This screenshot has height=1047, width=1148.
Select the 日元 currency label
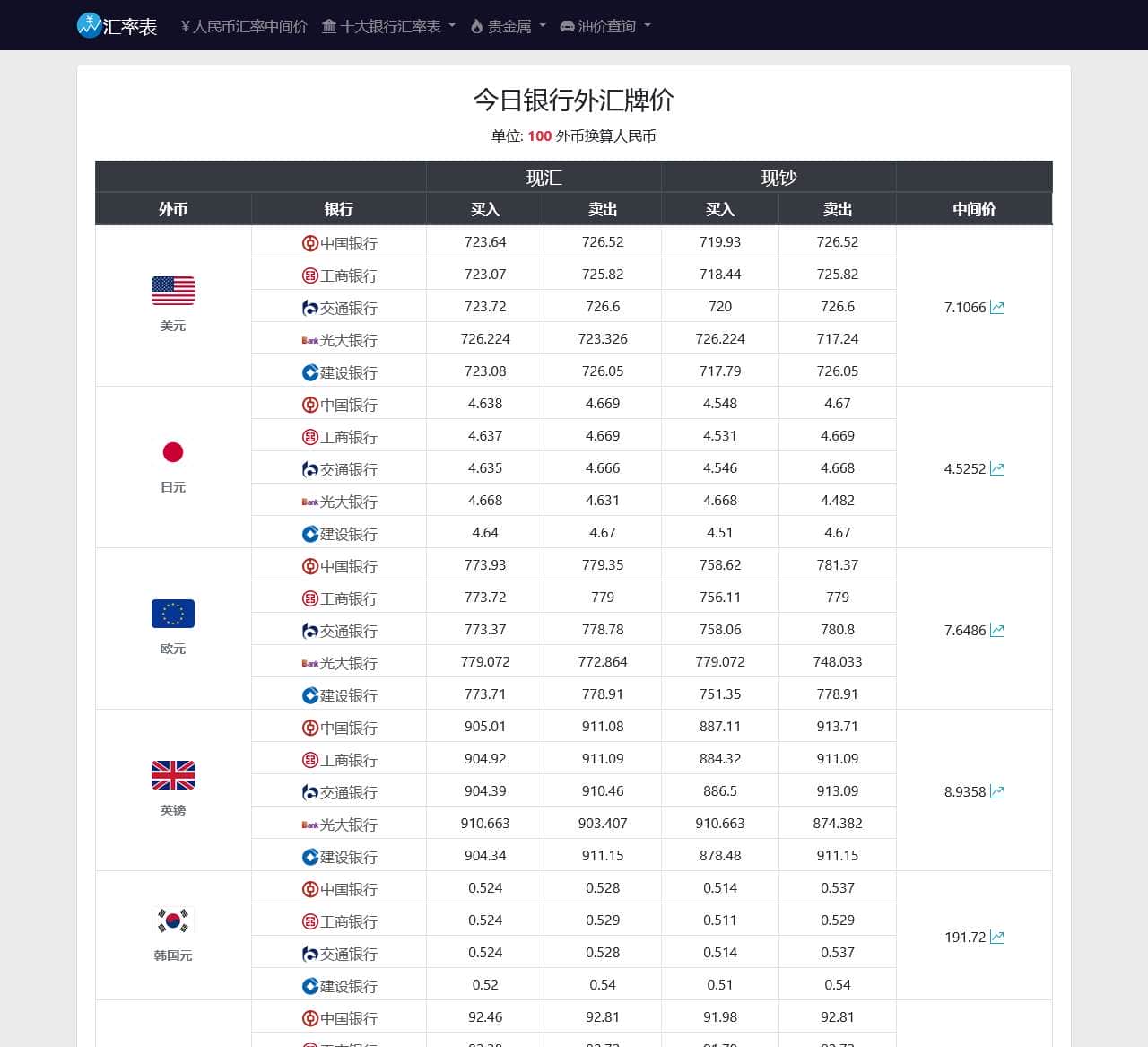point(173,487)
